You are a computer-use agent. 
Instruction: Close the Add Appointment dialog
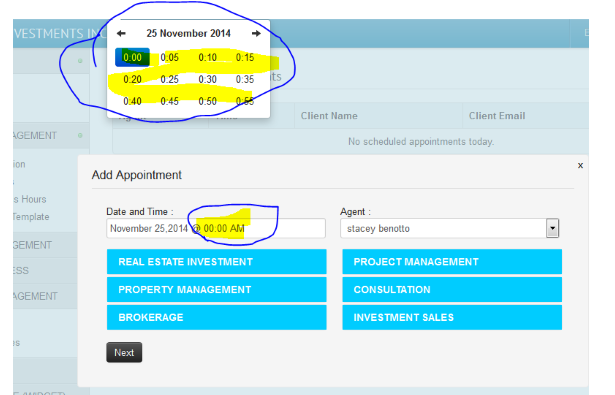tap(580, 166)
